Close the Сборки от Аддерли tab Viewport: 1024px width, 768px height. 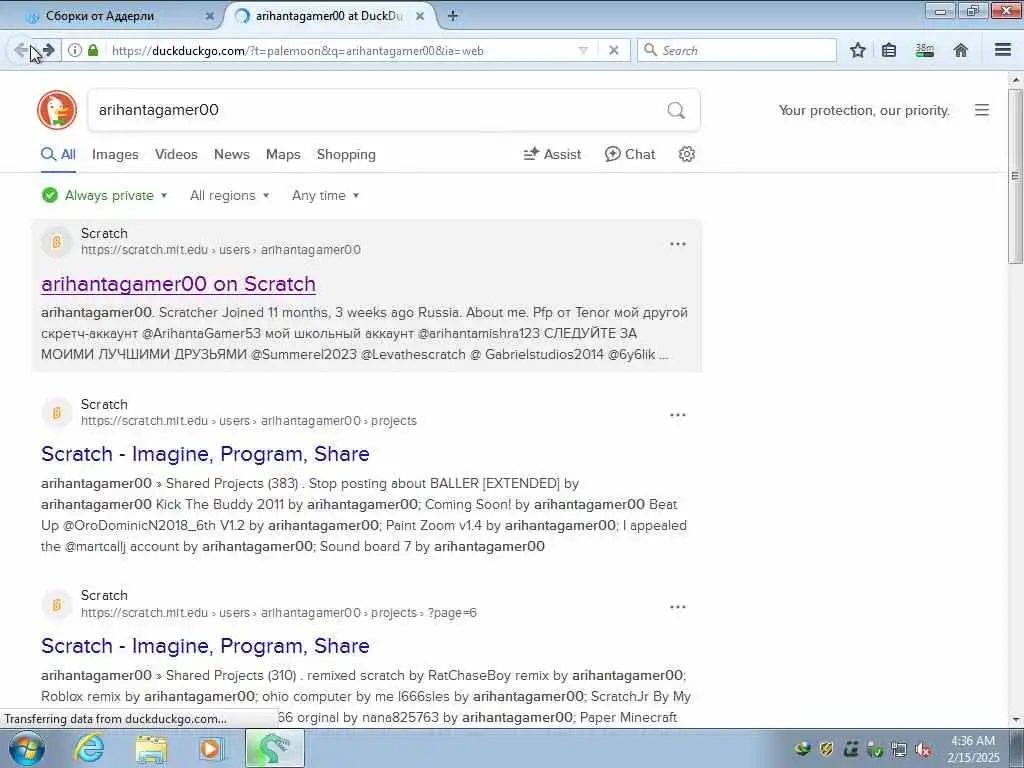coord(210,16)
